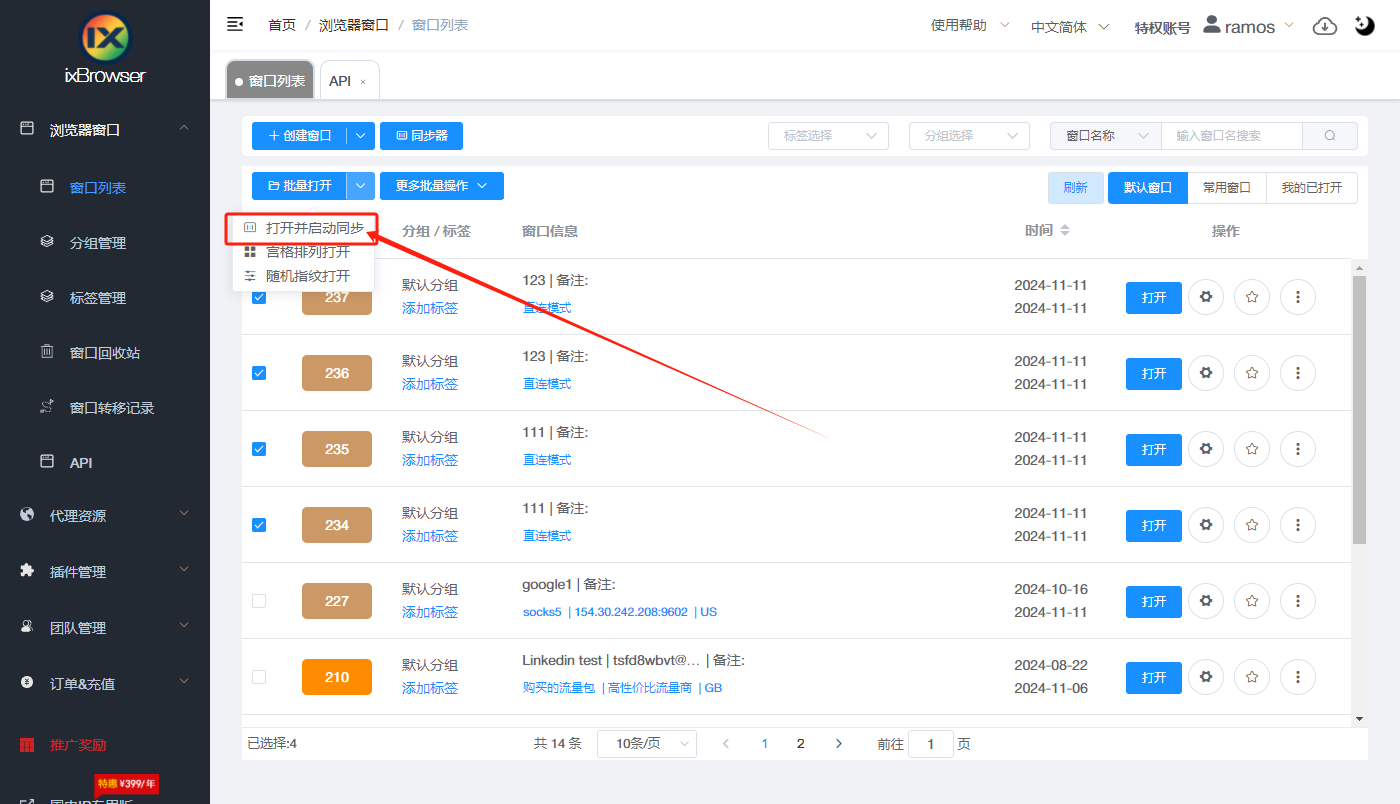Switch to 我的已打开 view tab

click(x=1312, y=187)
